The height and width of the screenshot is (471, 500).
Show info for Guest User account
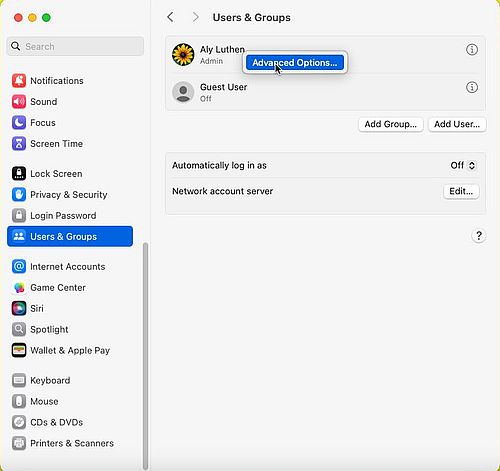coord(472,87)
